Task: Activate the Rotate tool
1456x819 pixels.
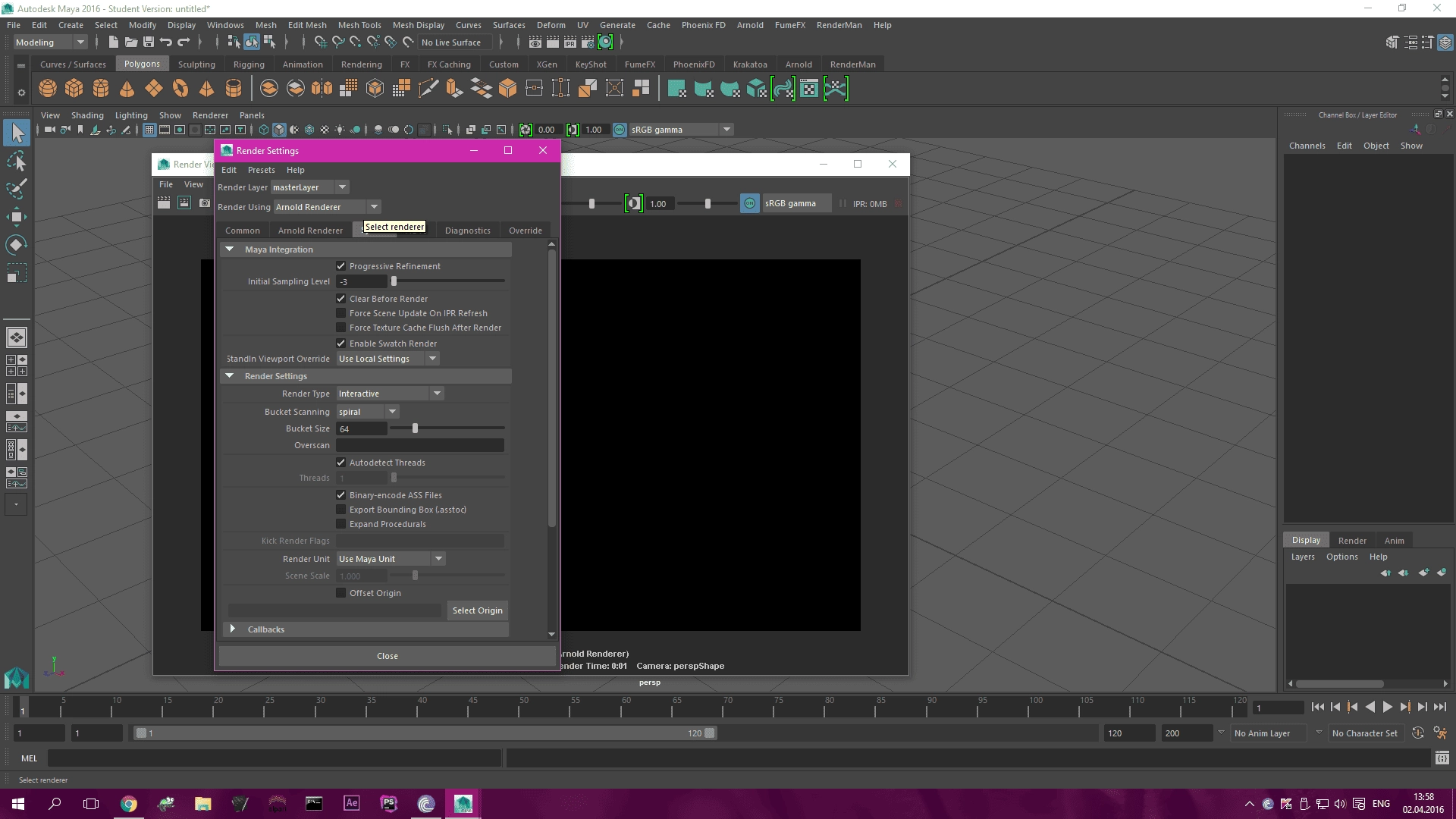Action: coord(17,245)
